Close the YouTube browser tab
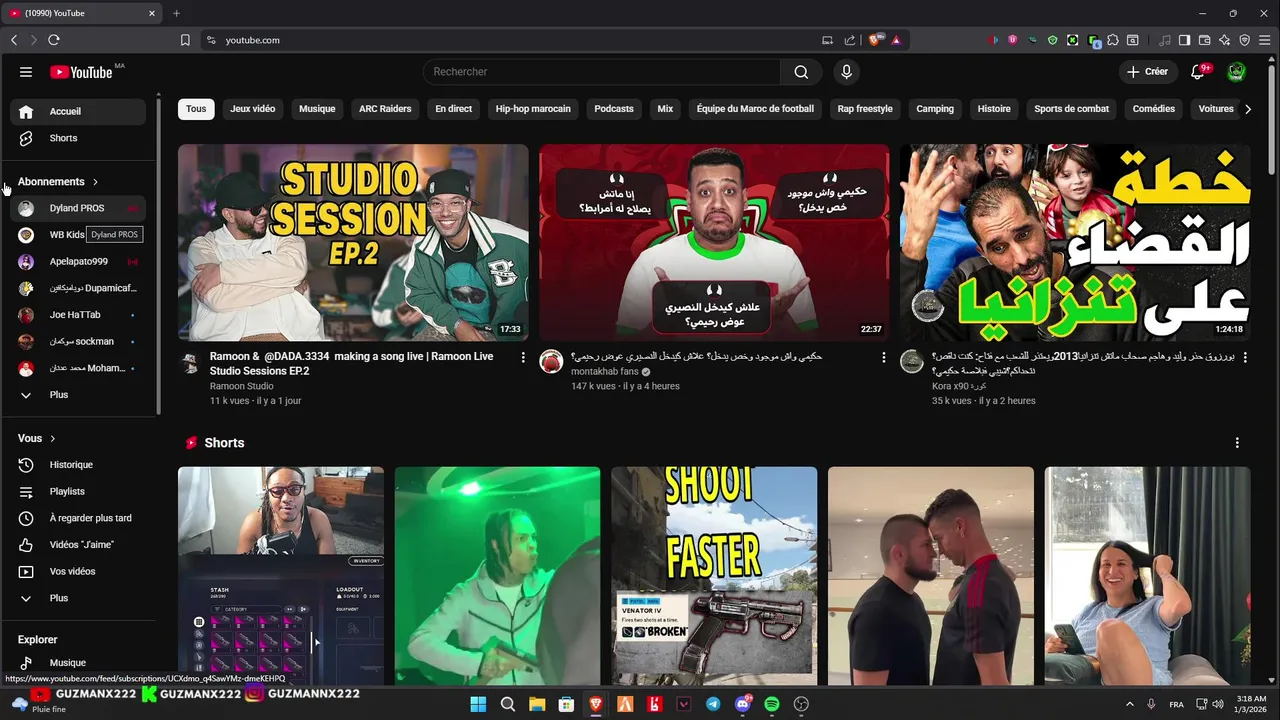This screenshot has height=720, width=1280. [x=152, y=13]
